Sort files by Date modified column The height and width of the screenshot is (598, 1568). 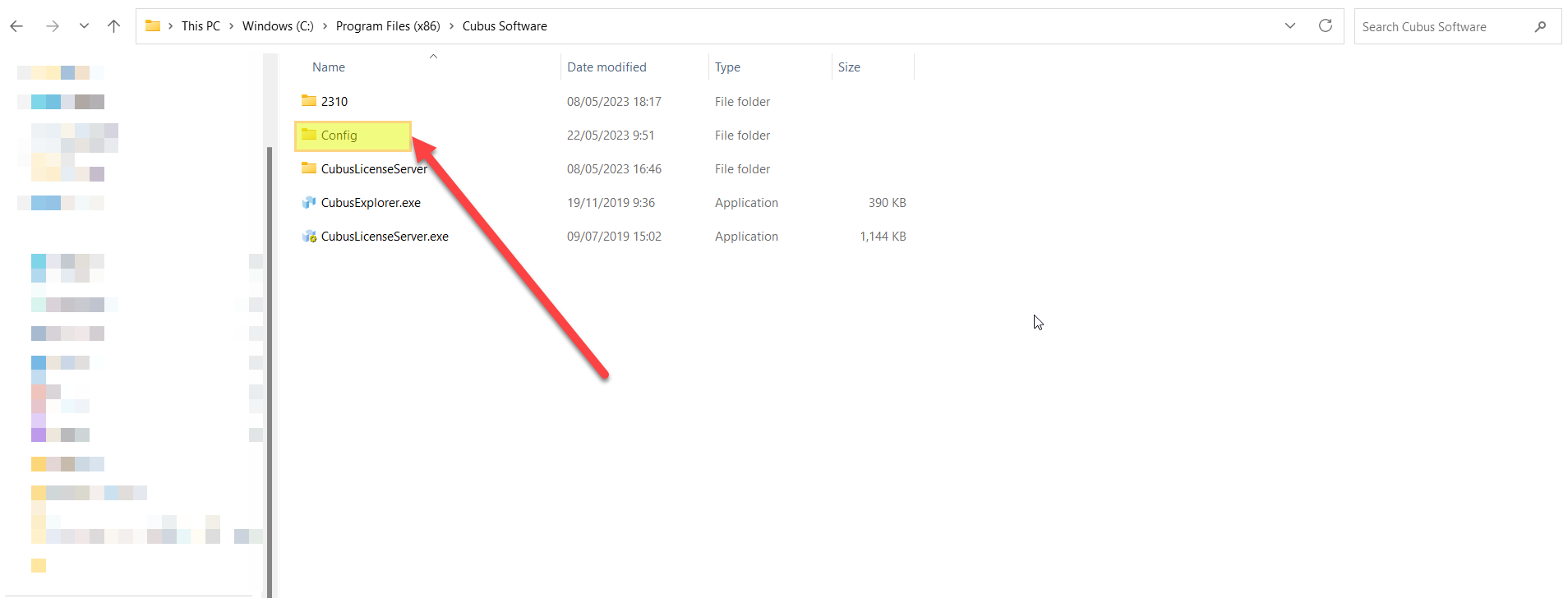coord(606,67)
